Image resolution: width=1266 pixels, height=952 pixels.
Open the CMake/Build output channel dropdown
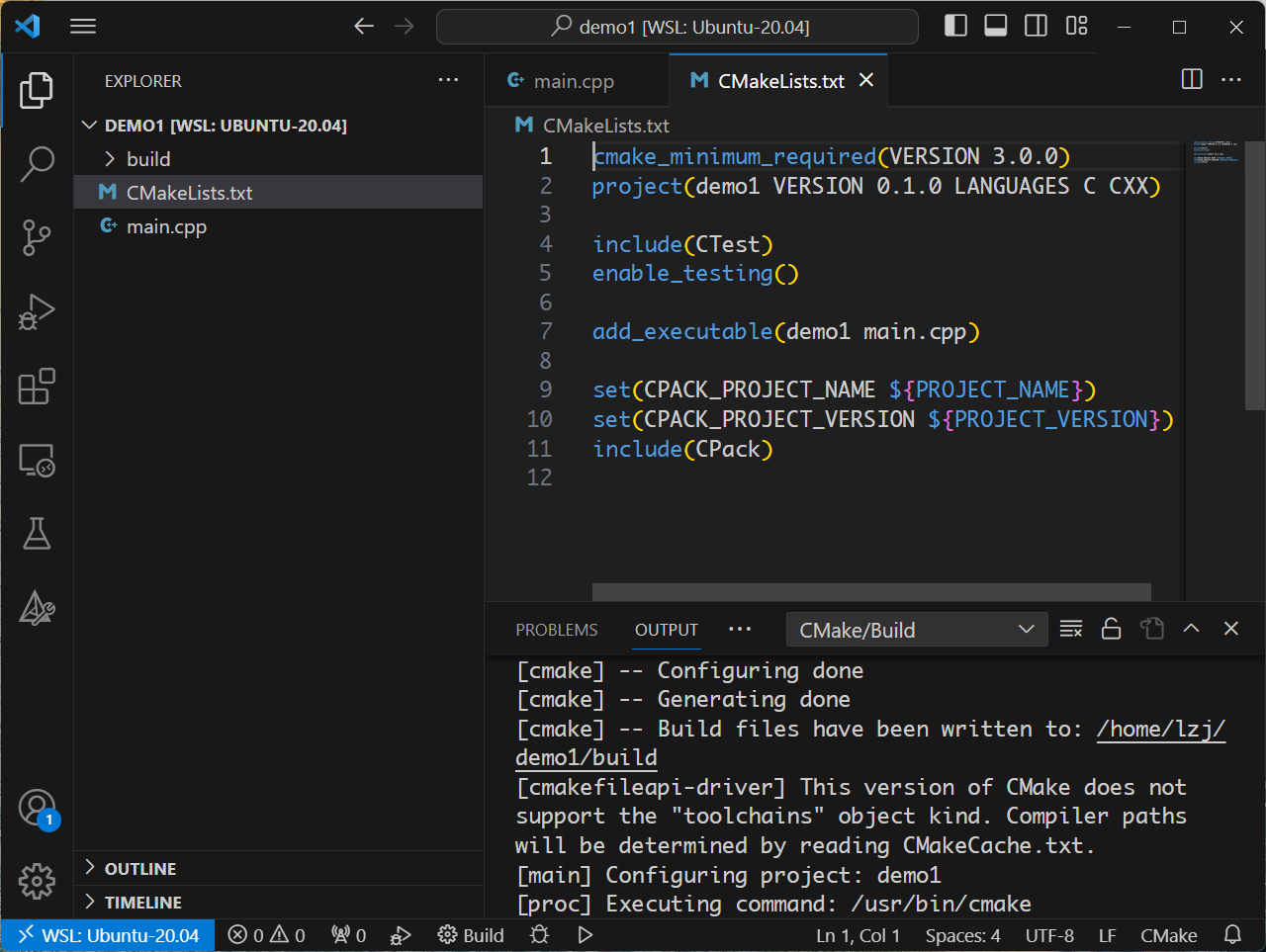915,629
